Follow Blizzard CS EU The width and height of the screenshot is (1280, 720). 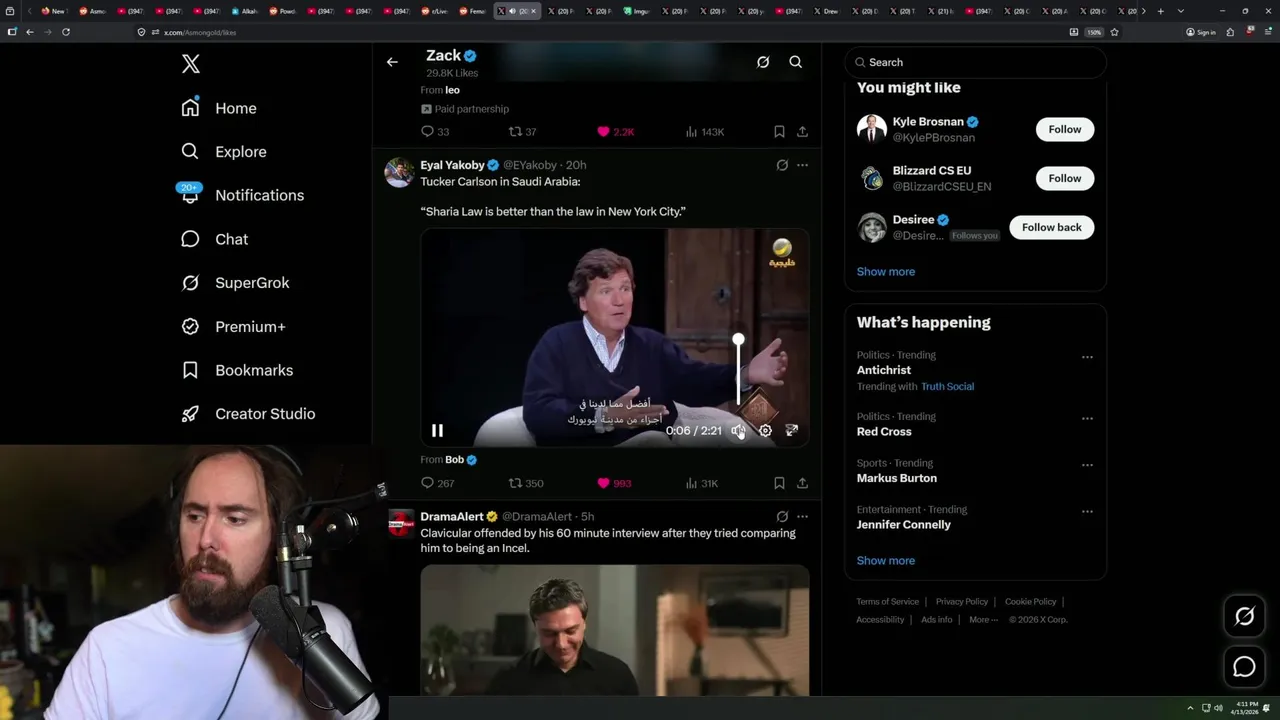coord(1065,178)
